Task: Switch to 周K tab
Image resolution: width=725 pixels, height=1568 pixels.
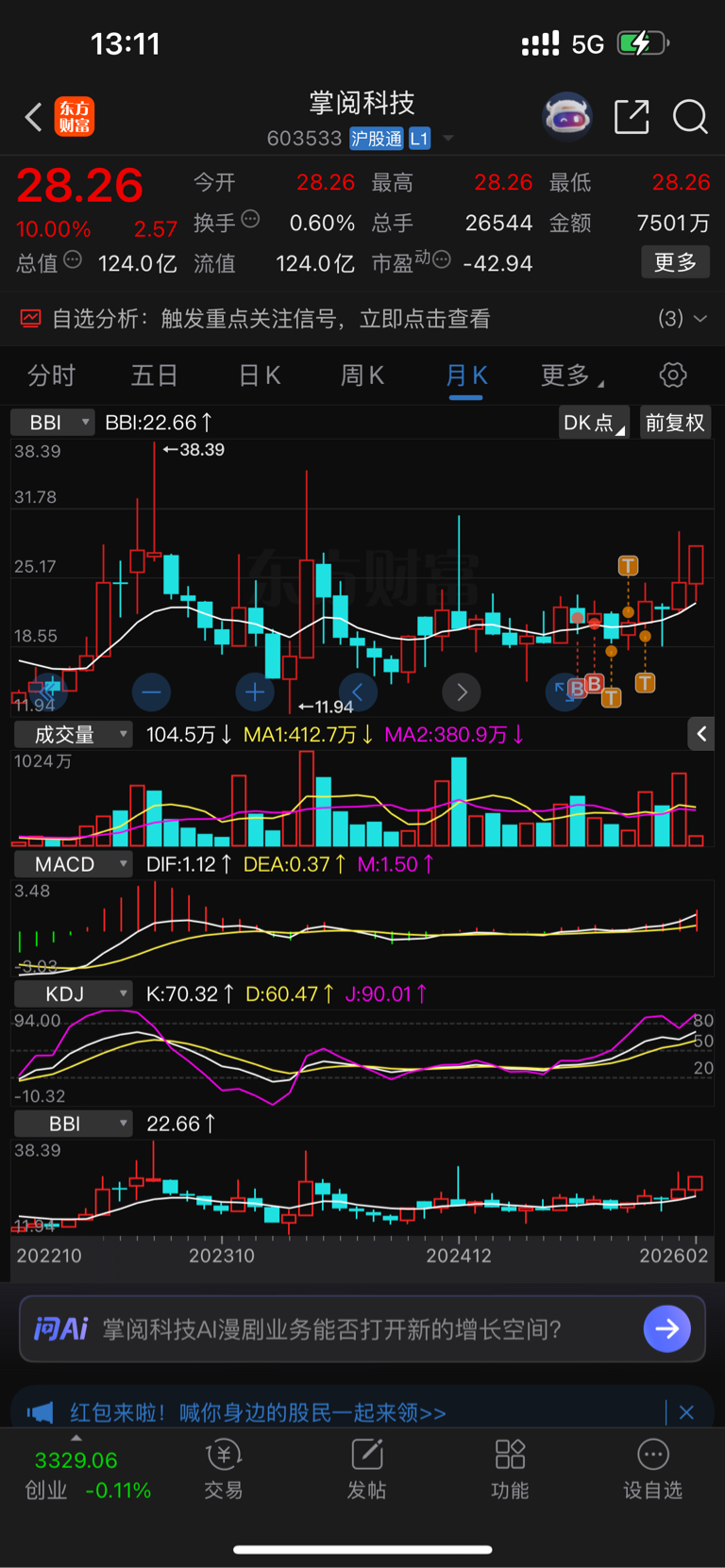Action: (x=362, y=375)
